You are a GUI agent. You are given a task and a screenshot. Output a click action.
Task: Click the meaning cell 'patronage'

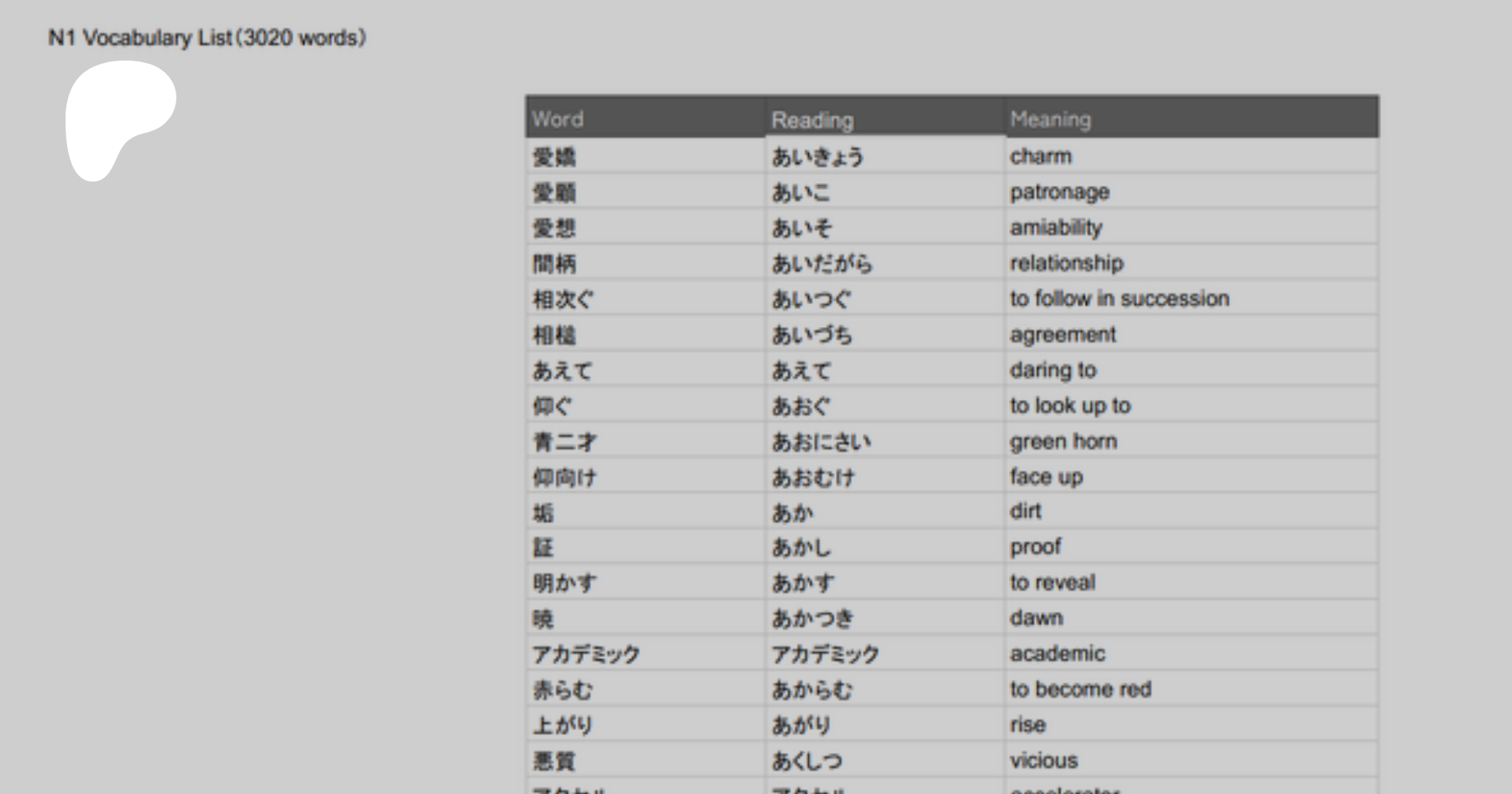click(x=1059, y=192)
